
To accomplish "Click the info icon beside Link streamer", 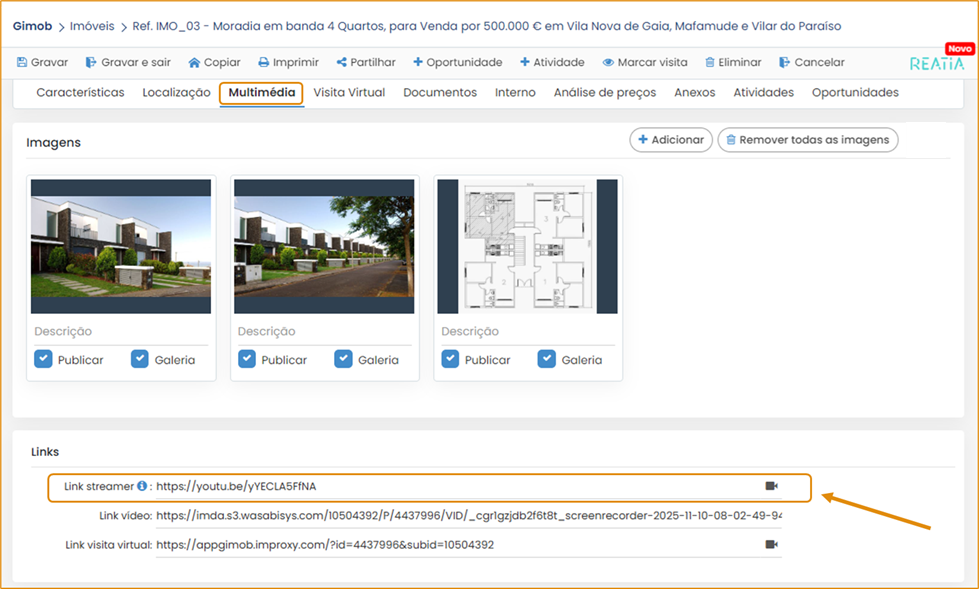I will [x=142, y=486].
